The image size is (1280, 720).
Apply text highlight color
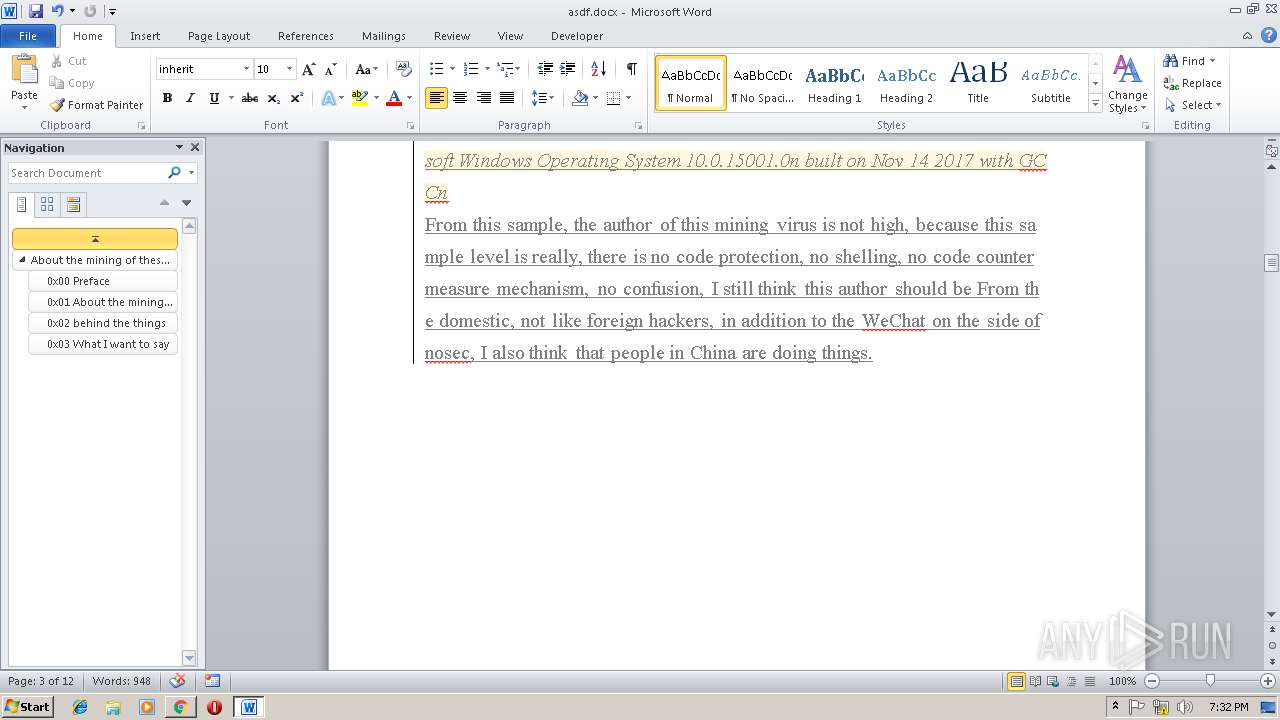pyautogui.click(x=360, y=98)
